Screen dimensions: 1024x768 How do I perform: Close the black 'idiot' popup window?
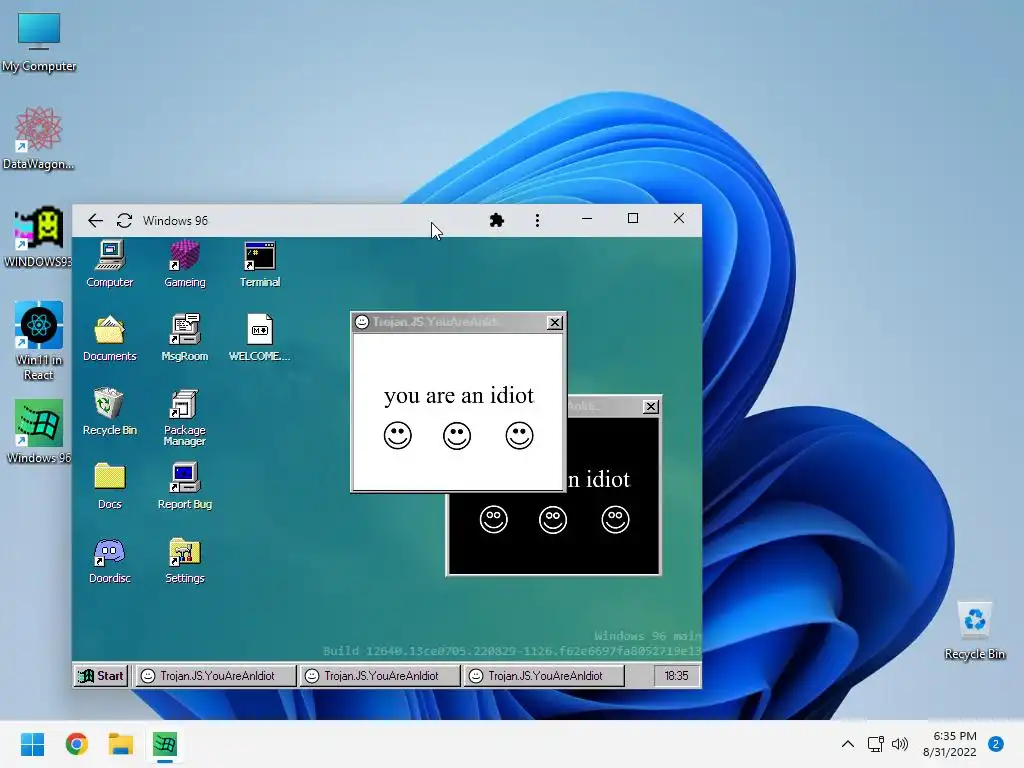pyautogui.click(x=650, y=407)
